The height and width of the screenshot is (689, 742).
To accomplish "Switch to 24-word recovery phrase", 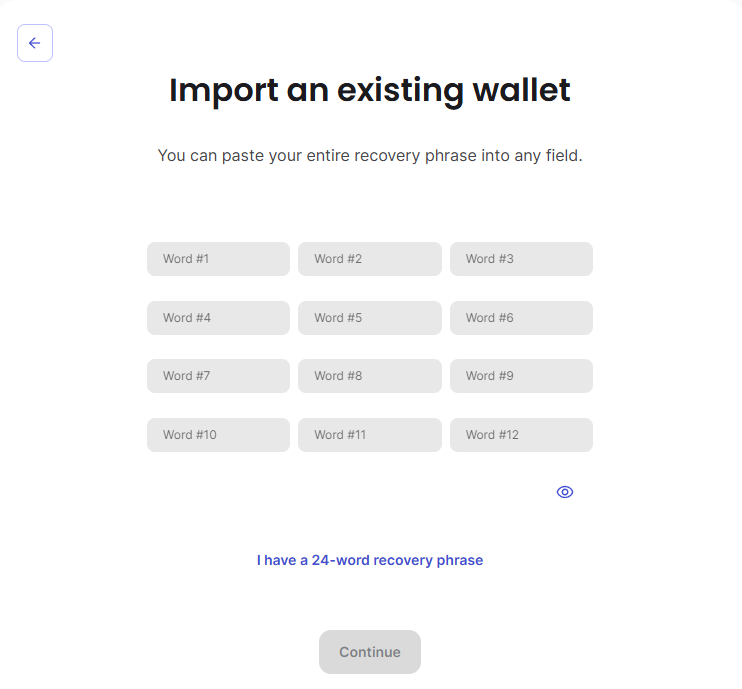I will pyautogui.click(x=370, y=561).
